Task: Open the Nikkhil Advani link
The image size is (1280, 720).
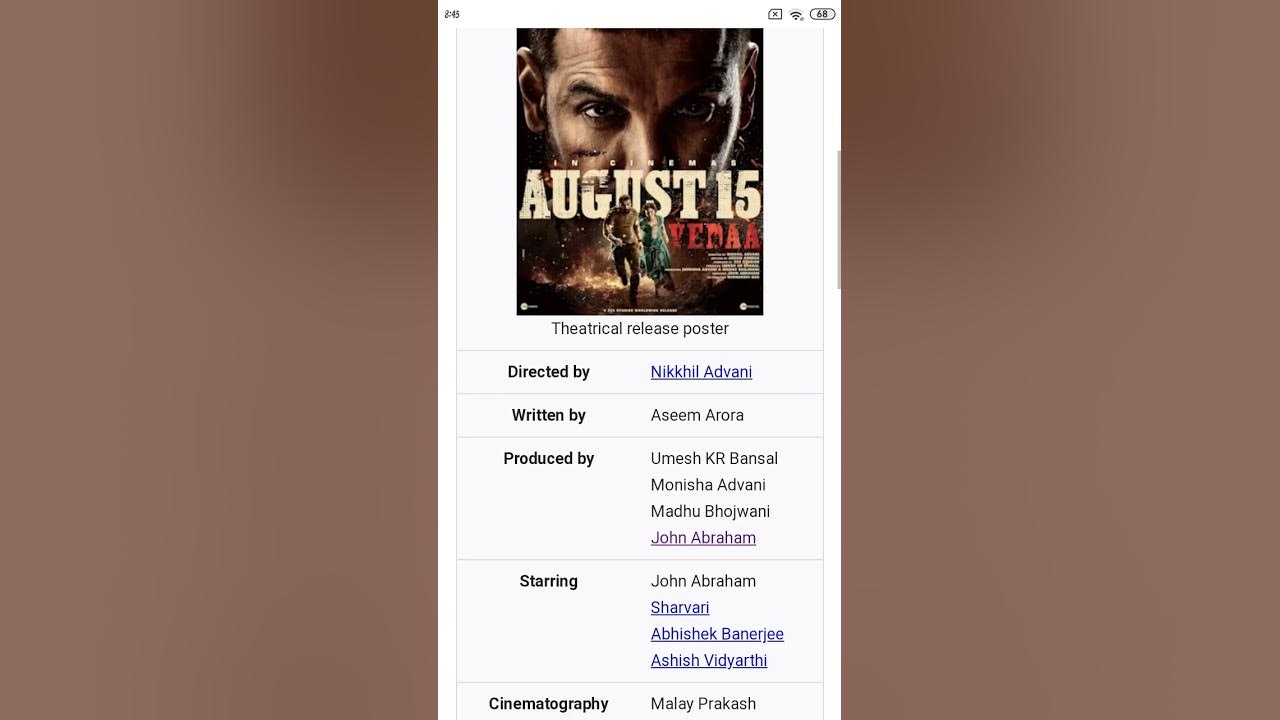Action: (x=701, y=372)
